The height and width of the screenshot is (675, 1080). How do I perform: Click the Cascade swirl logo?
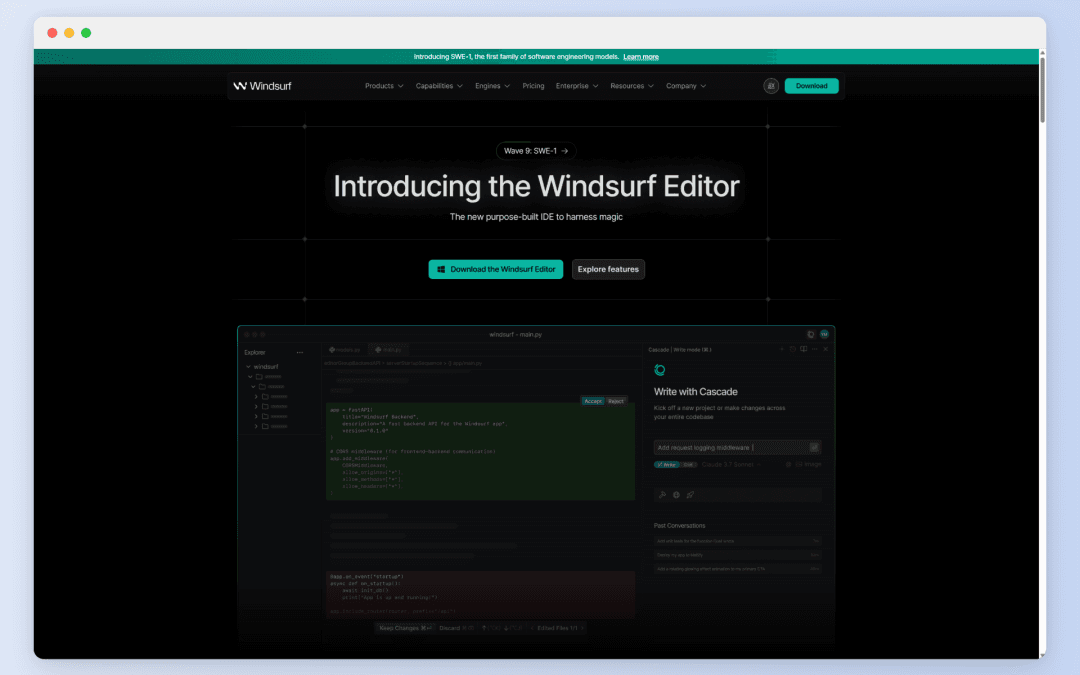pyautogui.click(x=659, y=370)
